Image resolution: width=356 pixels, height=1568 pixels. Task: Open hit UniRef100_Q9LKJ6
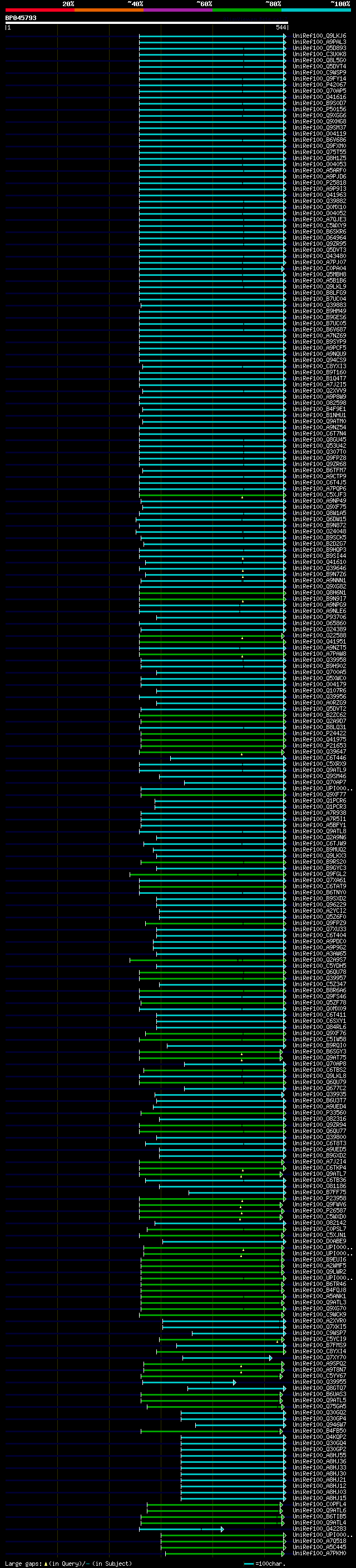(x=319, y=36)
